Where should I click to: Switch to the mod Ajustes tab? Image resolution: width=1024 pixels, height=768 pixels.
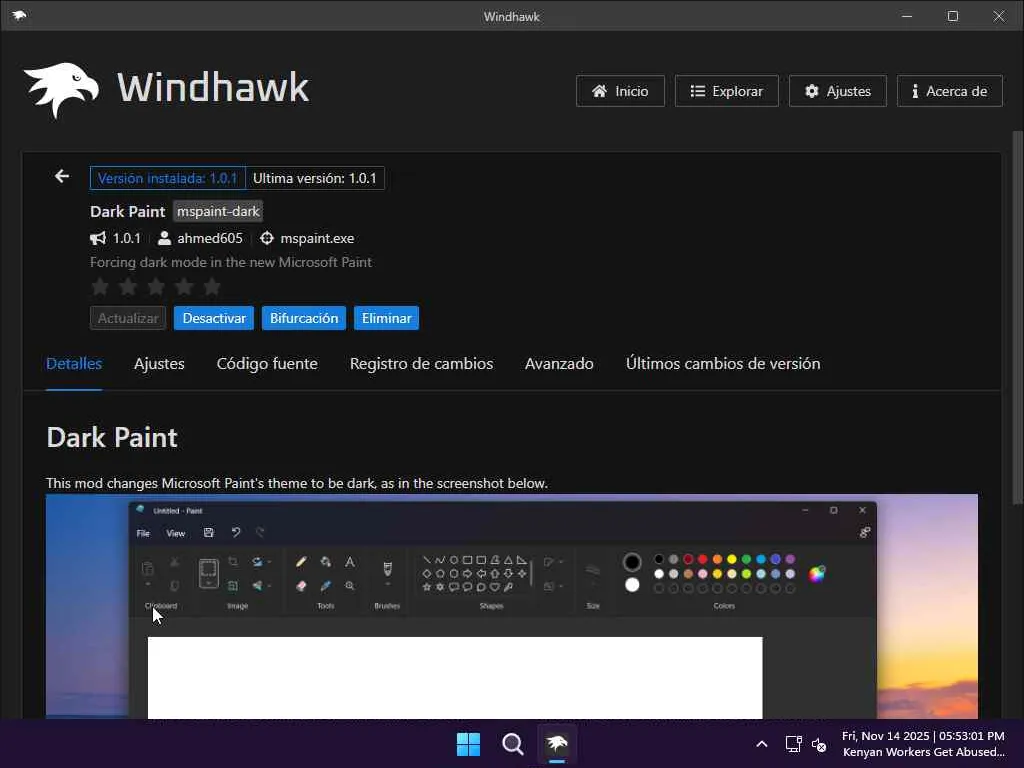159,364
